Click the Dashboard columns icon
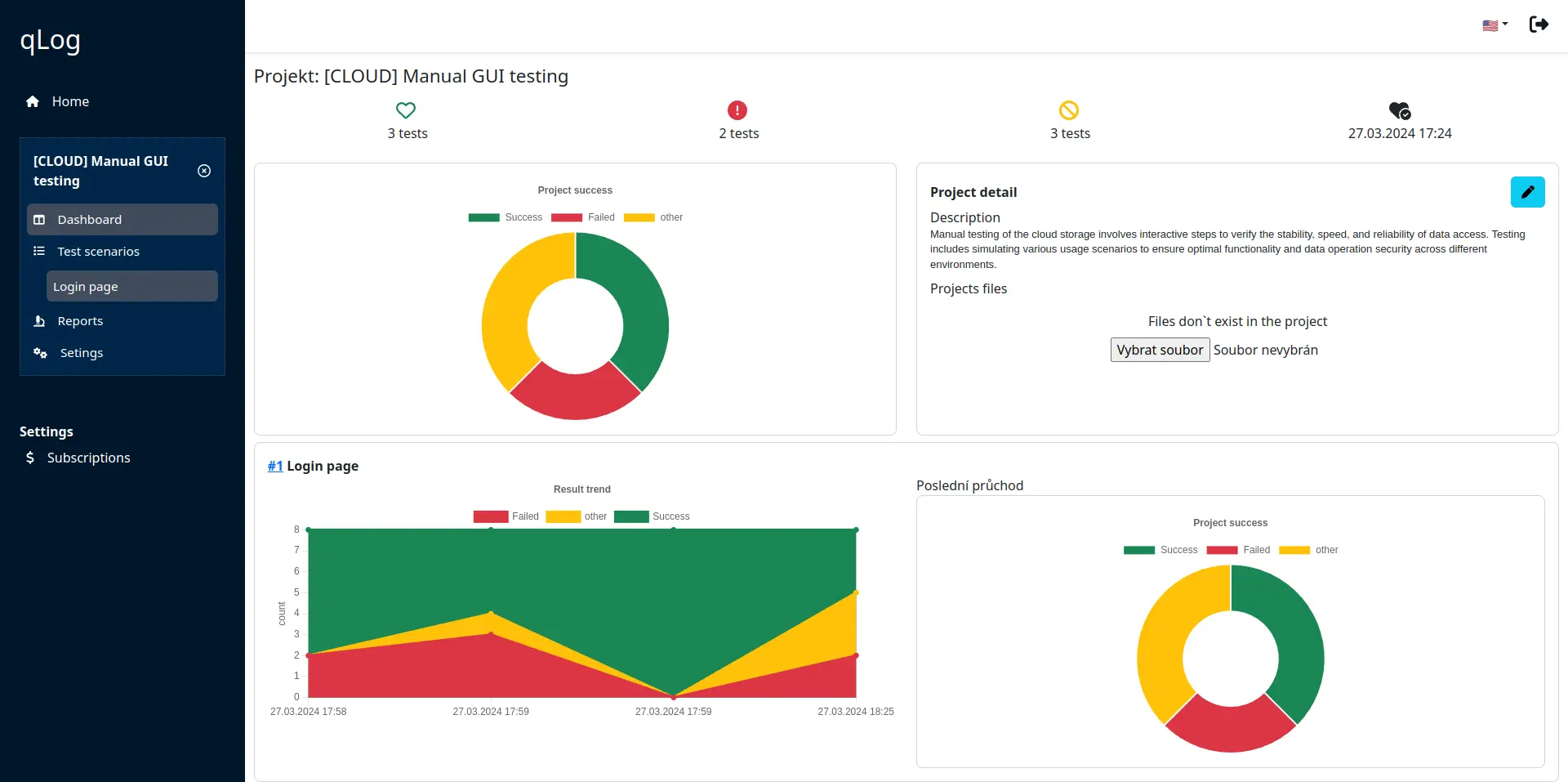1568x782 pixels. (x=38, y=220)
